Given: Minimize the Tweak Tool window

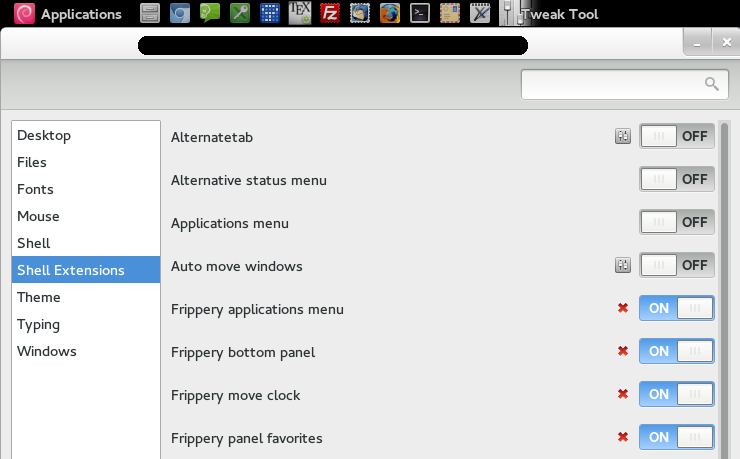Looking at the screenshot, I should pos(697,43).
